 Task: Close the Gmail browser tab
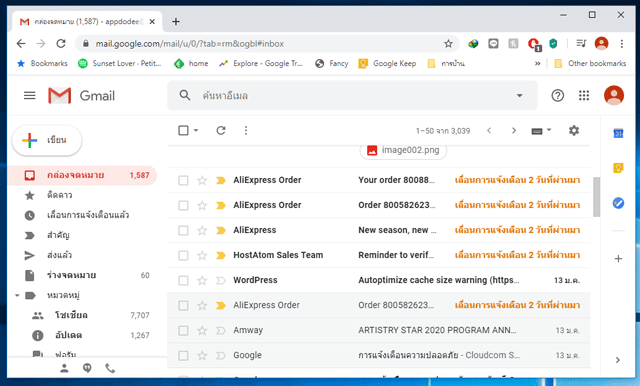152,22
